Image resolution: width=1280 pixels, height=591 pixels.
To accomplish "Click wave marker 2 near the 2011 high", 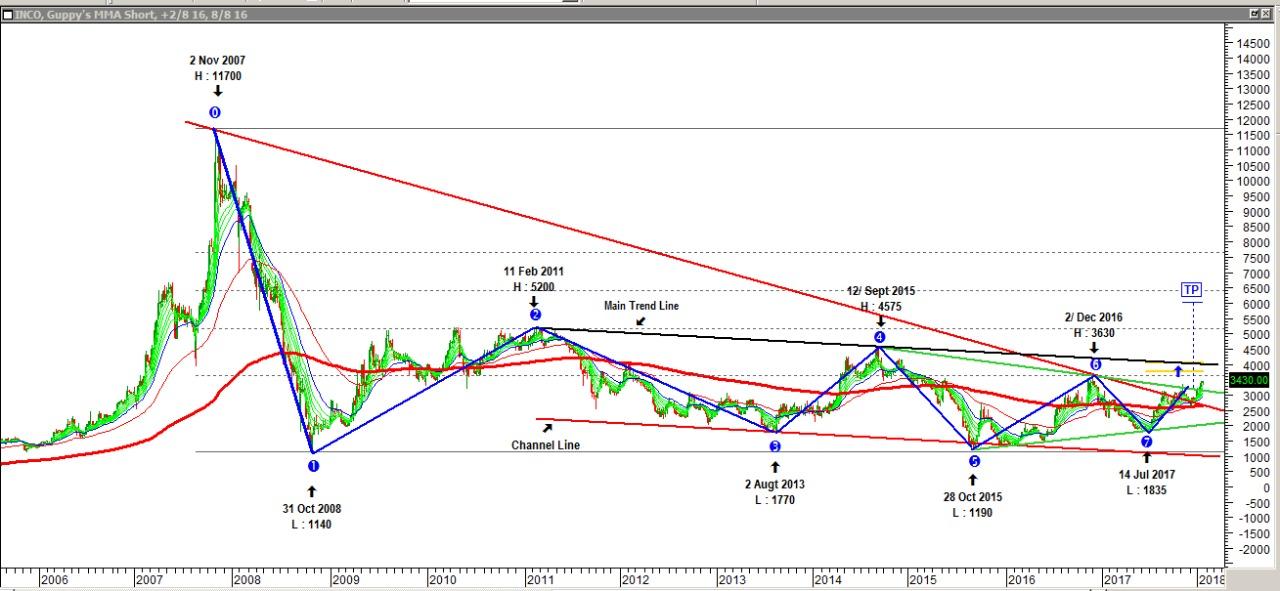I will click(x=535, y=314).
